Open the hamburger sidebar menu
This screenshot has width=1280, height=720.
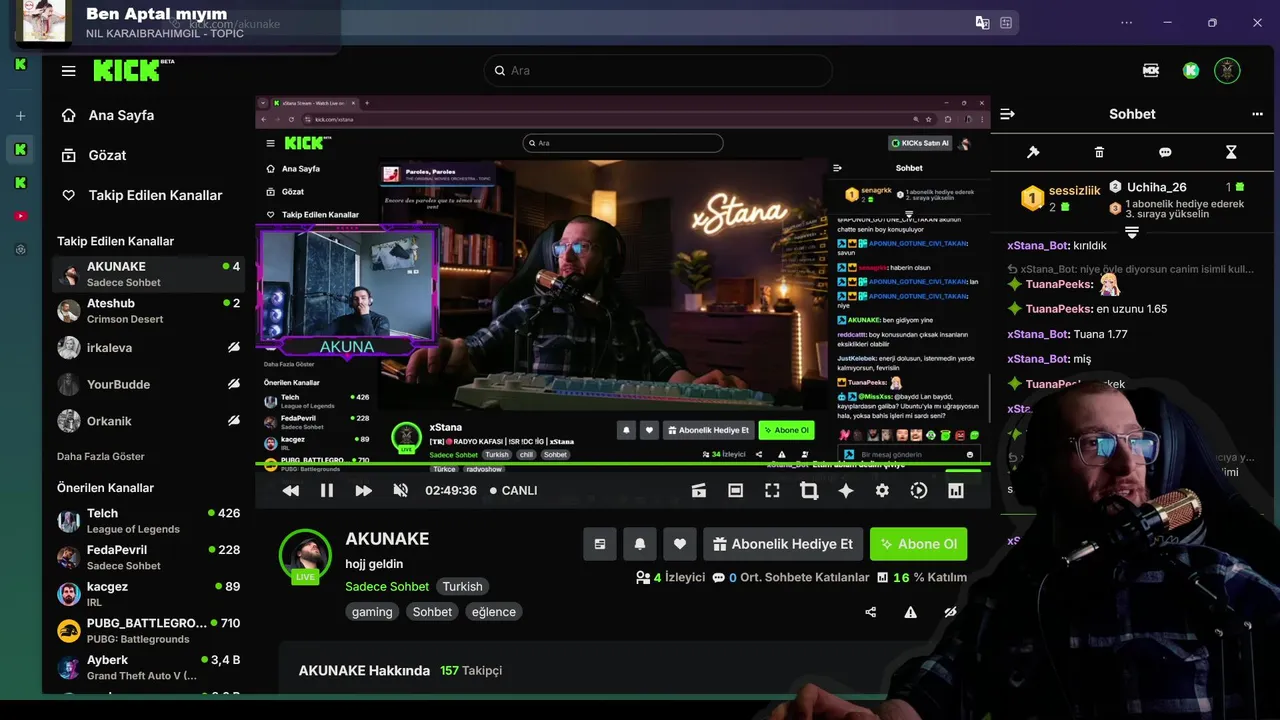[68, 71]
